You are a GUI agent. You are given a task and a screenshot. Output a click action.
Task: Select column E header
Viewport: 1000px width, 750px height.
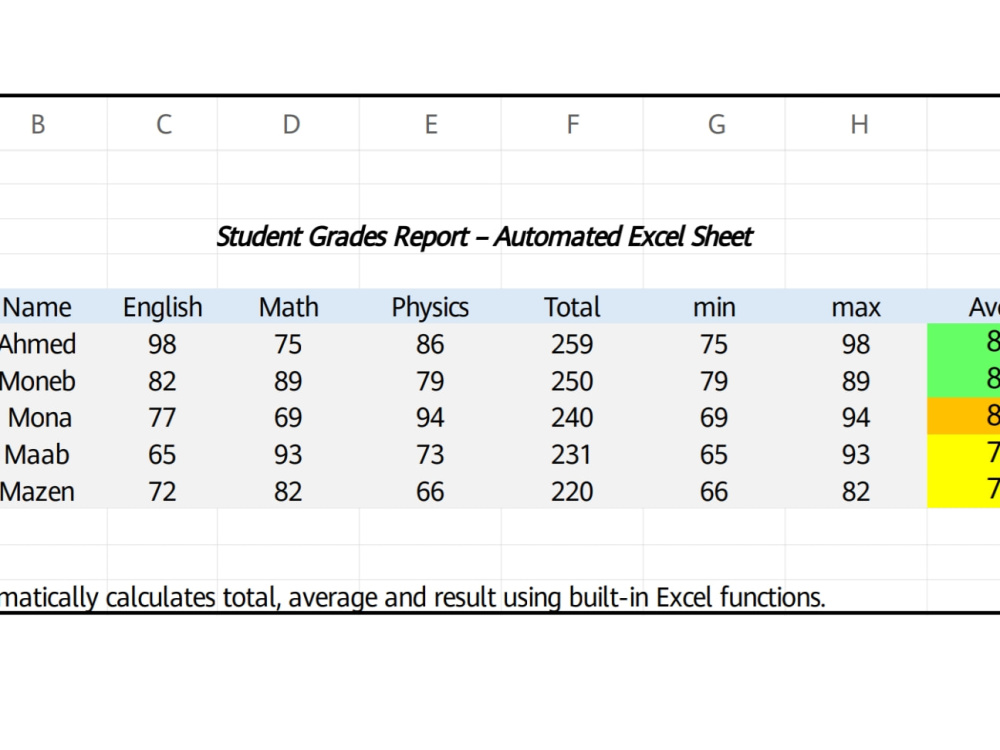click(x=430, y=124)
